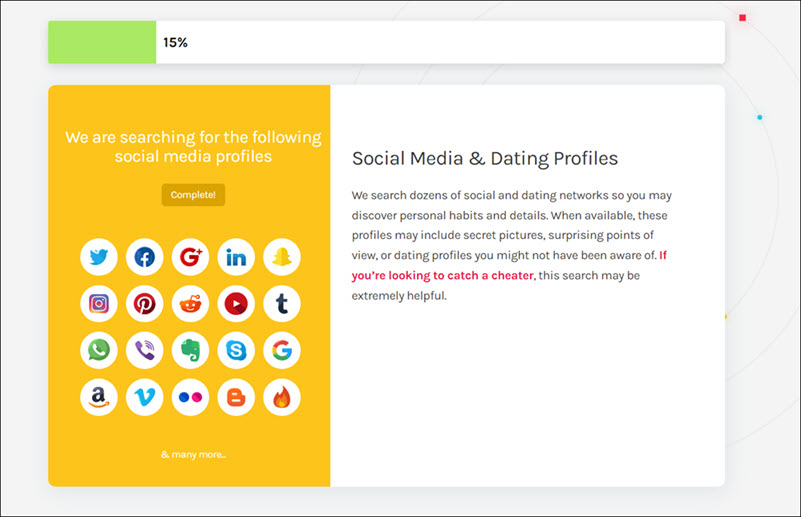Click the Google Plus icon
This screenshot has width=801, height=517.
(x=190, y=257)
